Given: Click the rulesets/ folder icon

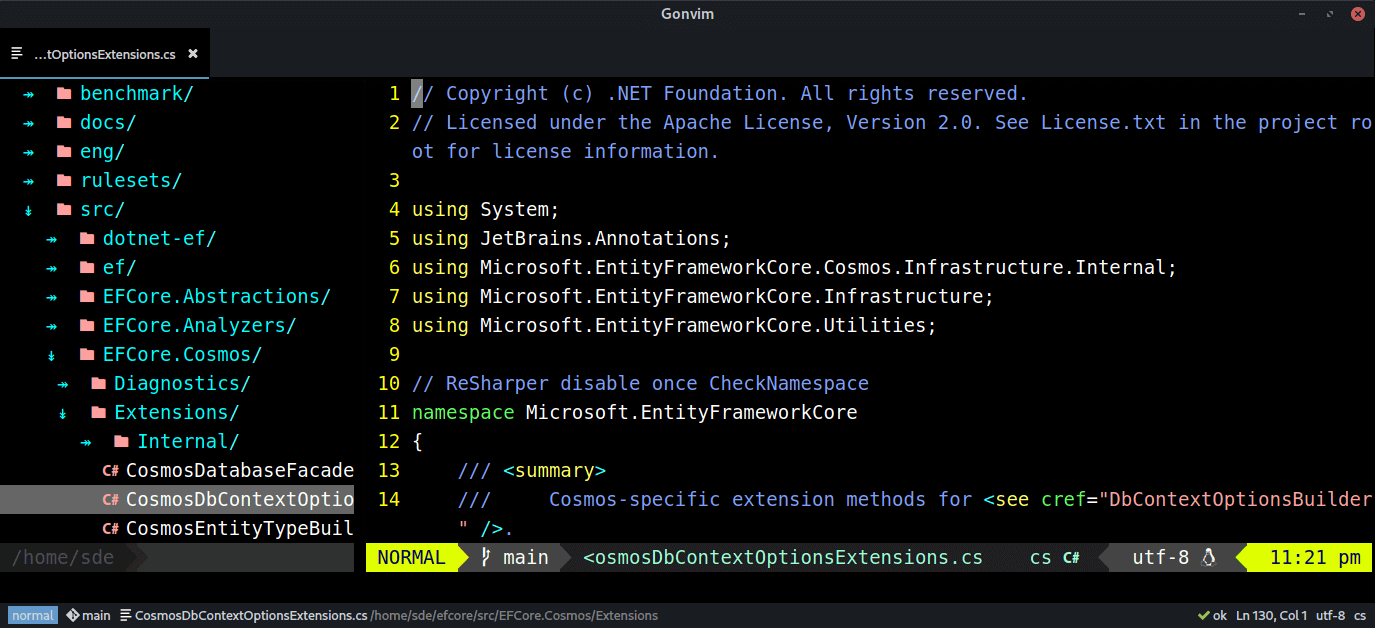Looking at the screenshot, I should (64, 181).
